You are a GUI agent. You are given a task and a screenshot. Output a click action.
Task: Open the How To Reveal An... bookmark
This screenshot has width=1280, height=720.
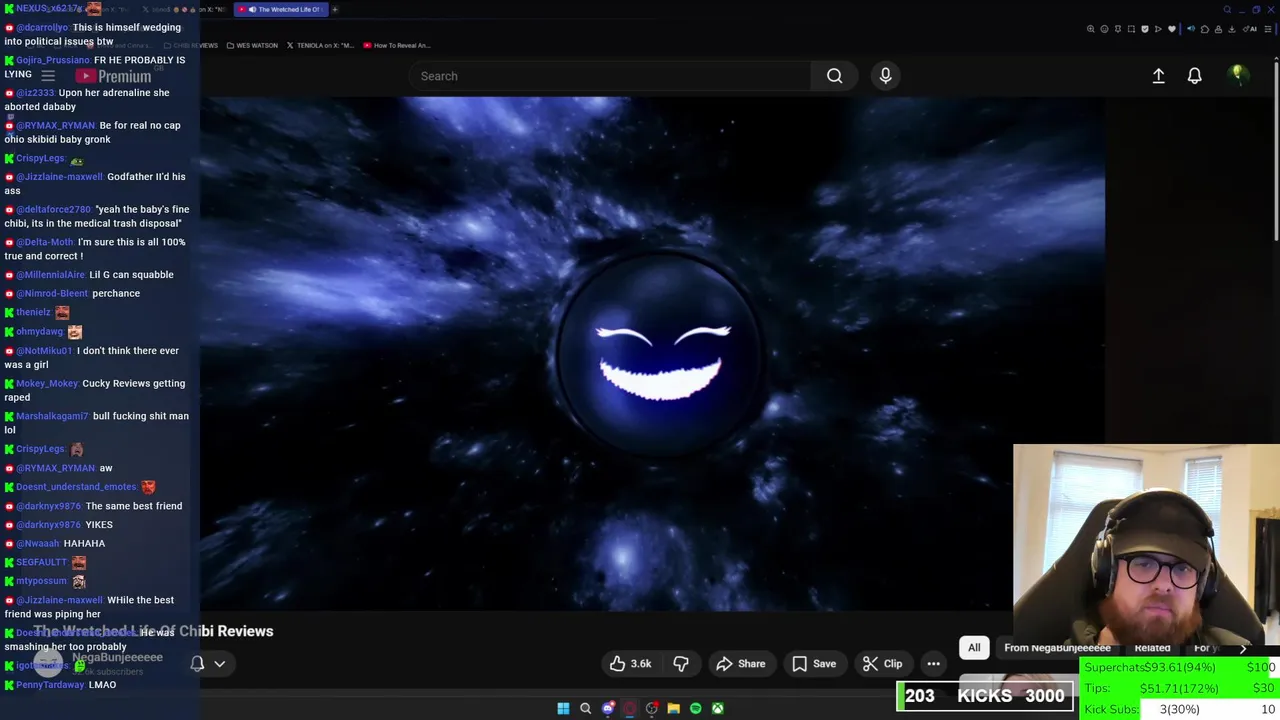[x=397, y=45]
